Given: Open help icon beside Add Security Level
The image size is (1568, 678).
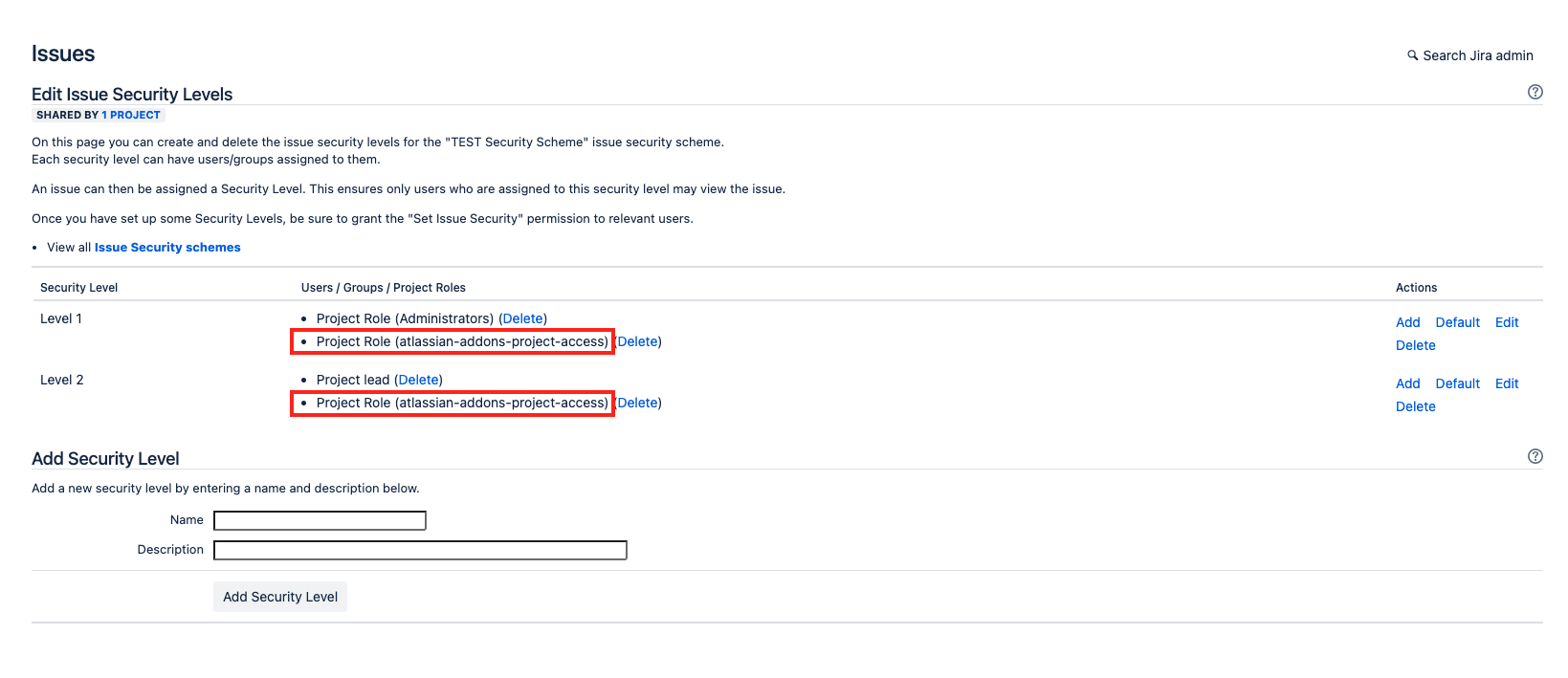Looking at the screenshot, I should click(x=1535, y=456).
